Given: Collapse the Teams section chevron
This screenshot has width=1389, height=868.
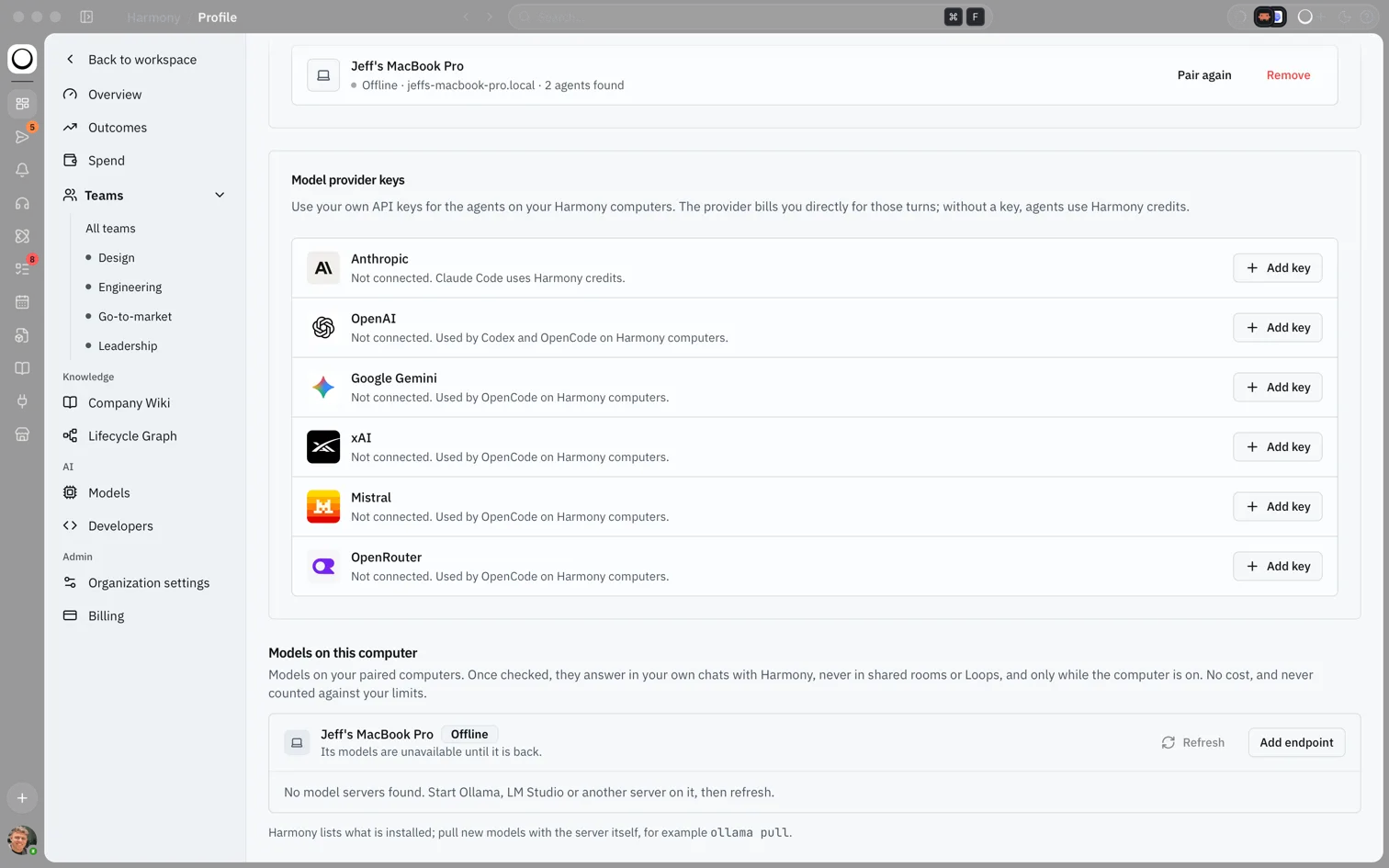Looking at the screenshot, I should 220,196.
